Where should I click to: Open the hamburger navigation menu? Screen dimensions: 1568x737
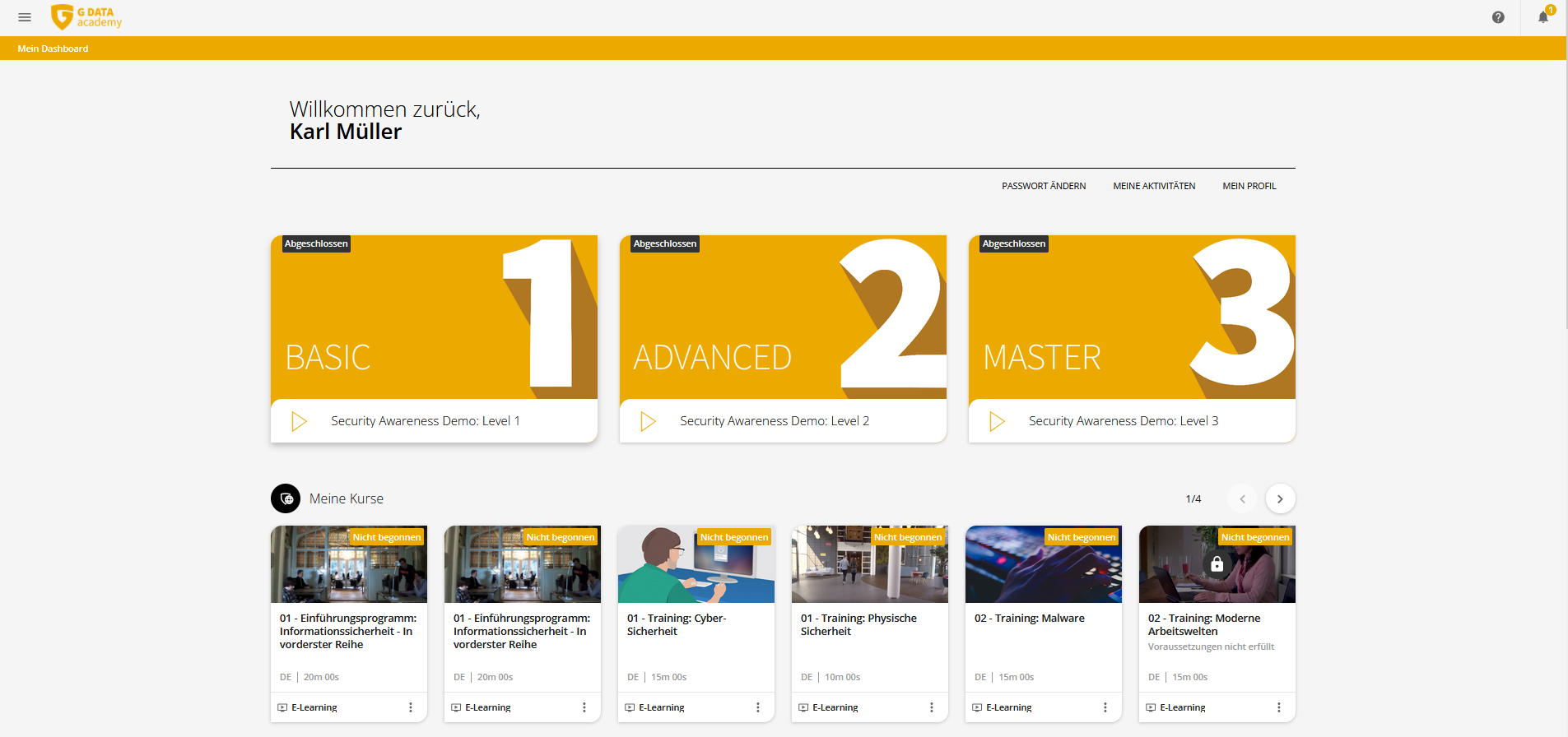(25, 17)
